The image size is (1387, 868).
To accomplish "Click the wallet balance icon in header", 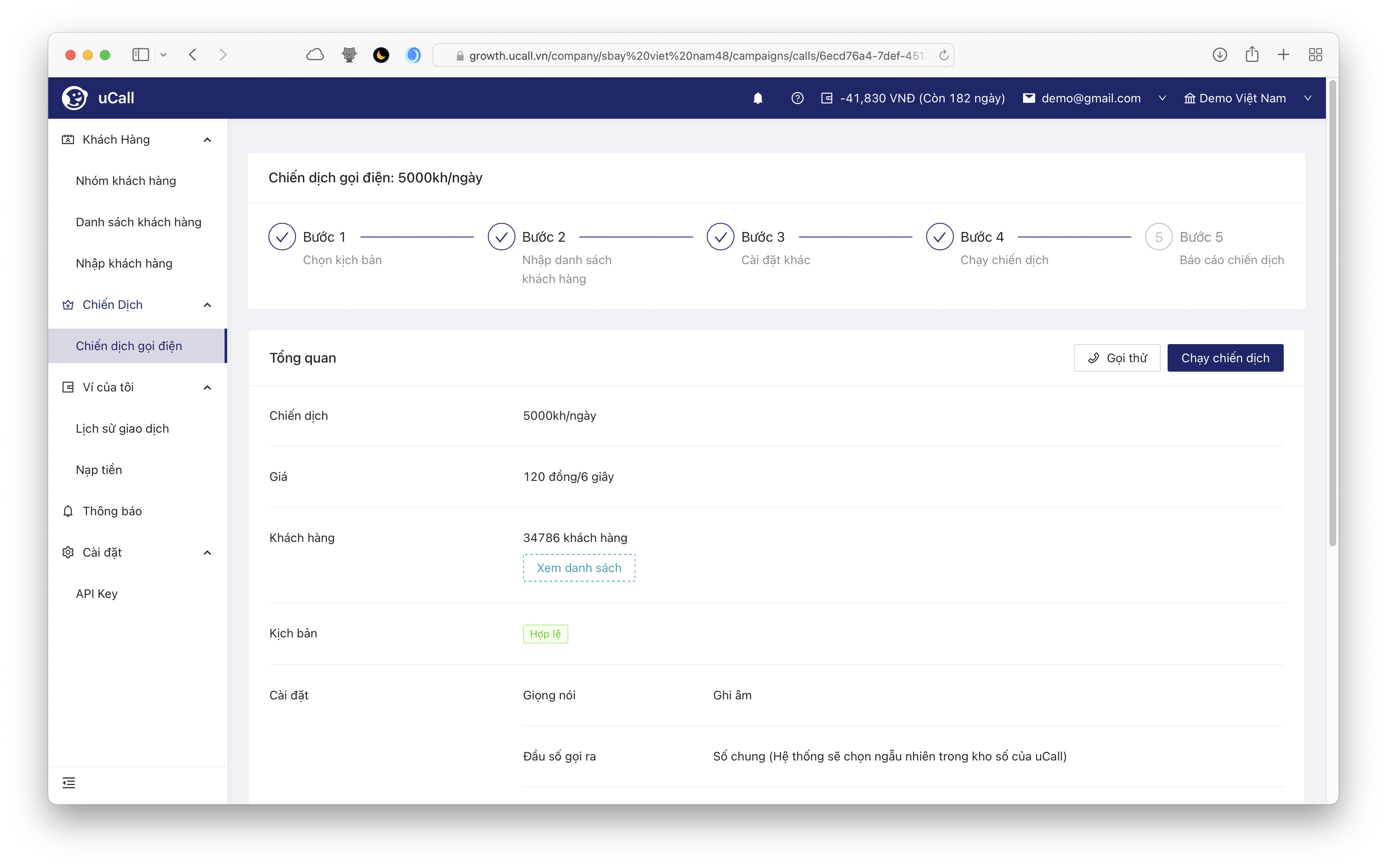I will click(827, 98).
